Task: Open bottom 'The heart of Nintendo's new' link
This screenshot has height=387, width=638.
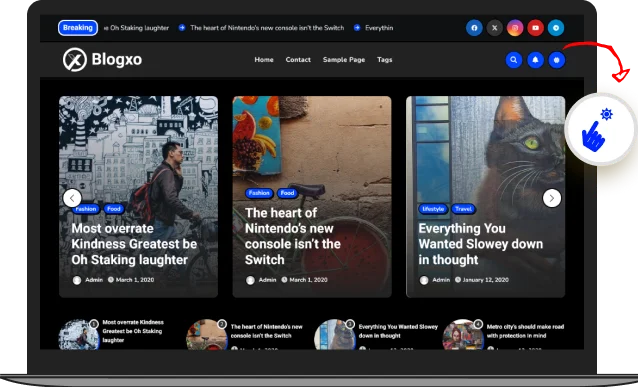Action: pyautogui.click(x=267, y=331)
